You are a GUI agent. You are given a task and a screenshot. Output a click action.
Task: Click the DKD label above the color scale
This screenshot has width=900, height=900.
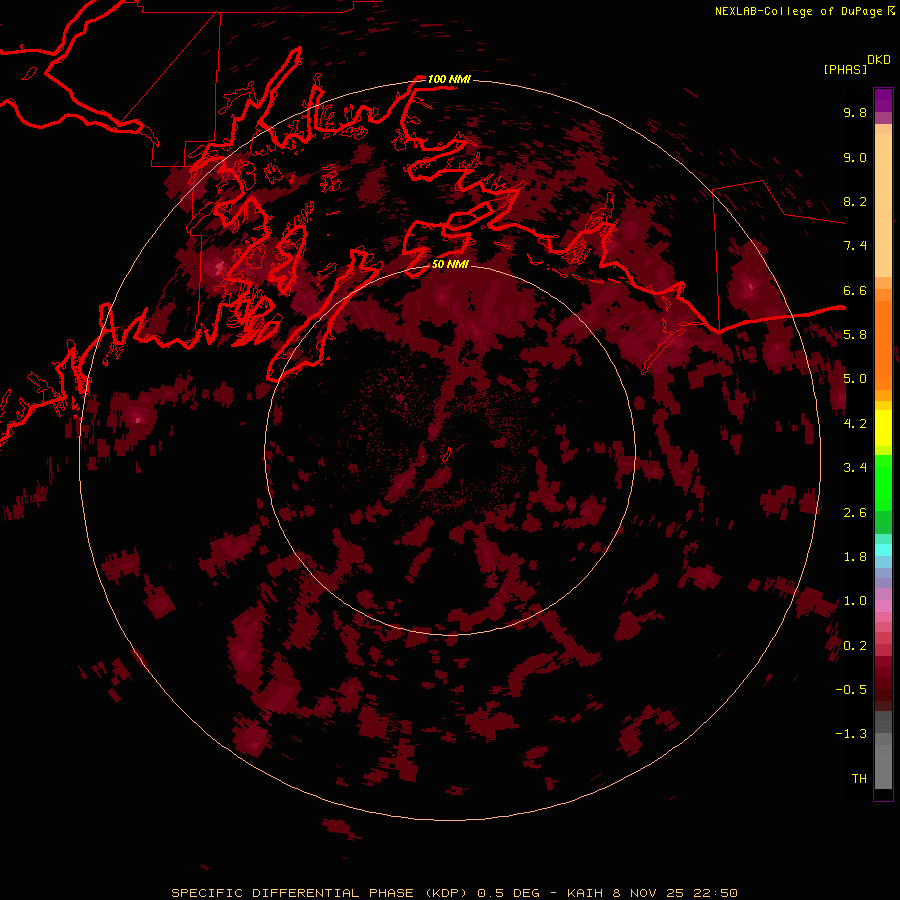[878, 60]
